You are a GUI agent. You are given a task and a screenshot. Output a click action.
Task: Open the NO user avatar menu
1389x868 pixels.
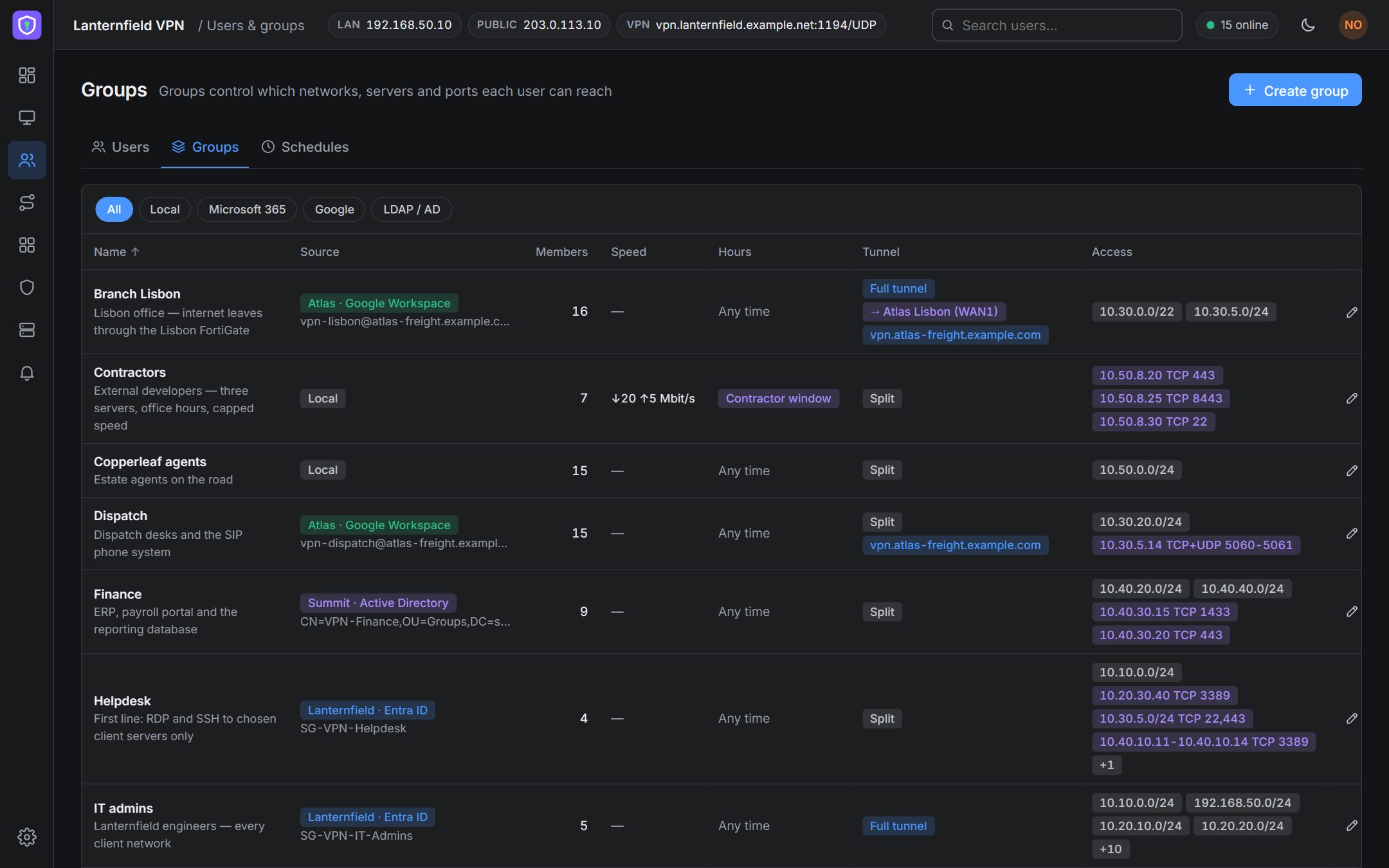[x=1353, y=25]
